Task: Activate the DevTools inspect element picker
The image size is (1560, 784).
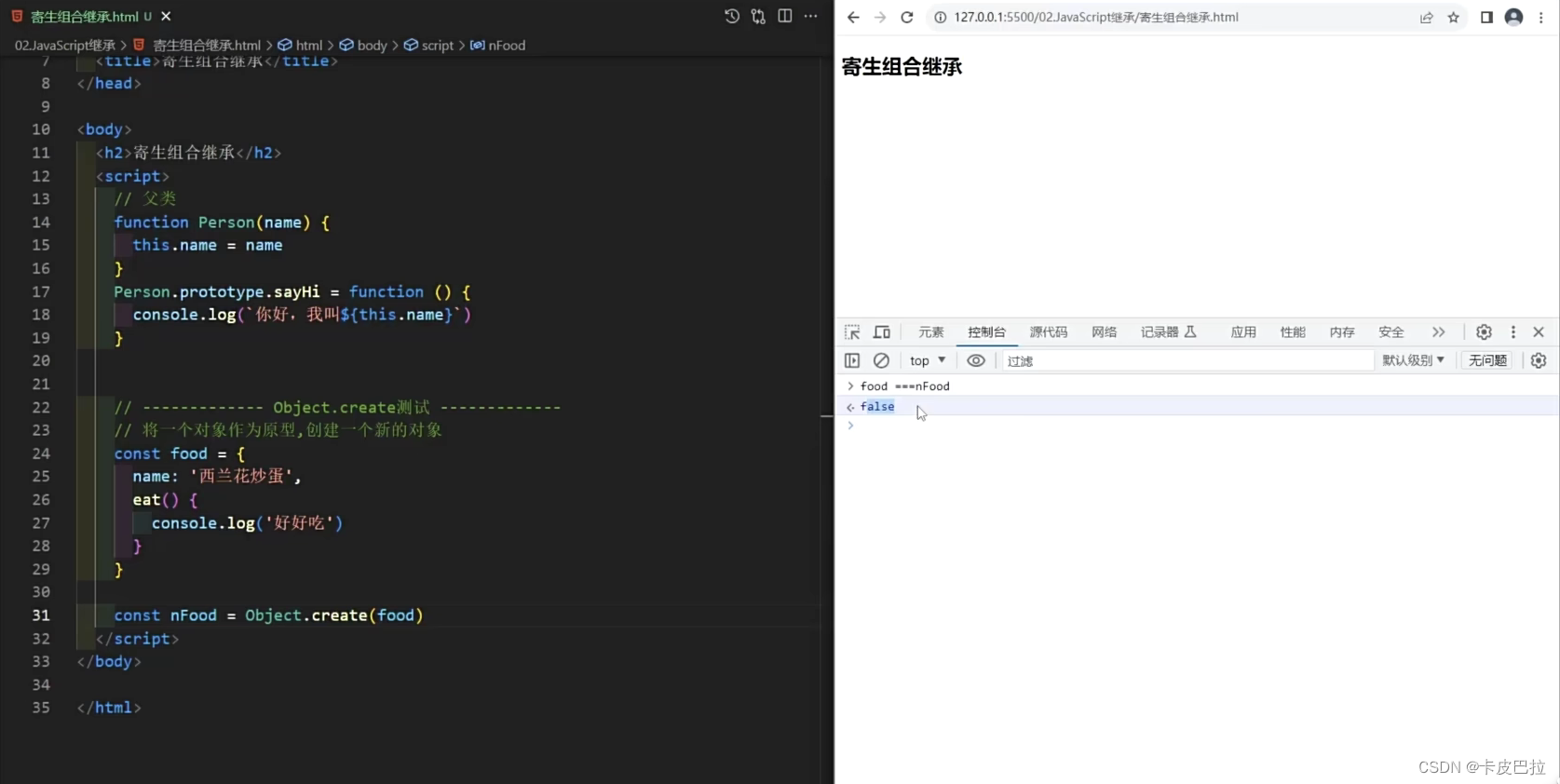Action: click(852, 332)
